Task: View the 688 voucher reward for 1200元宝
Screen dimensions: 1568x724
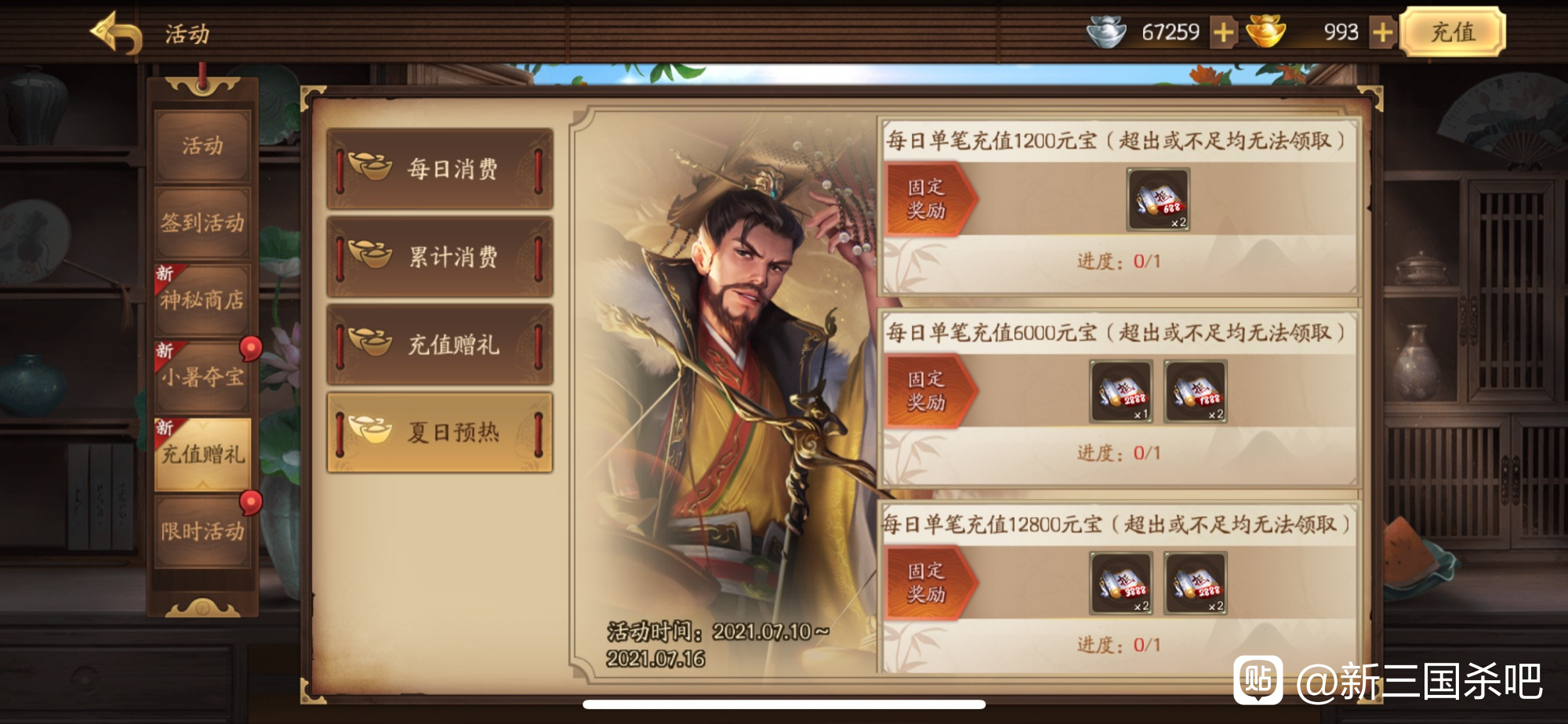Action: (1158, 199)
